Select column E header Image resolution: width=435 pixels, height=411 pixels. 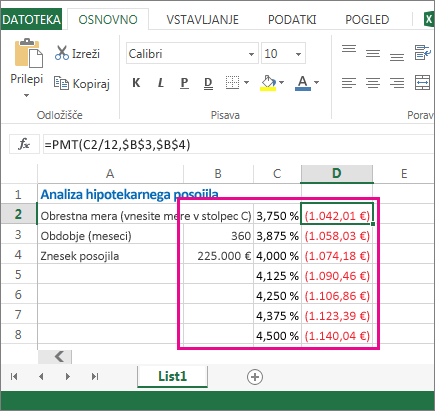coord(404,174)
